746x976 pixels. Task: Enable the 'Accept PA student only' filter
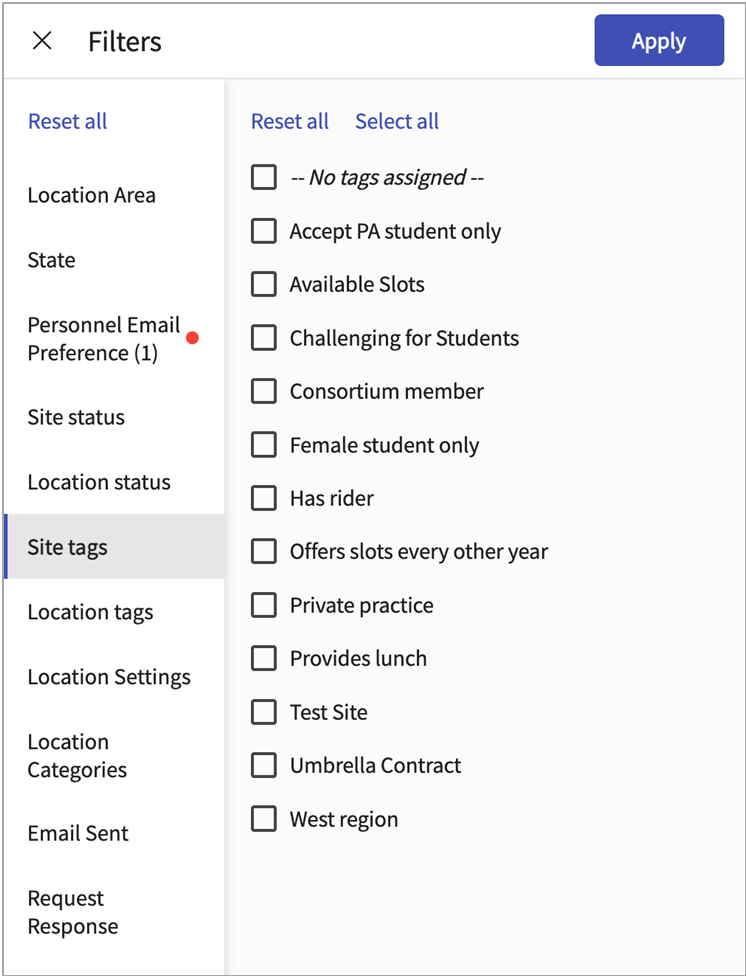[x=263, y=231]
